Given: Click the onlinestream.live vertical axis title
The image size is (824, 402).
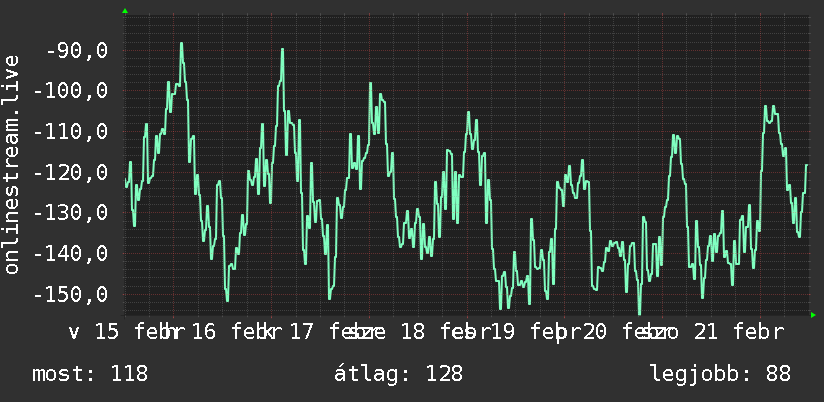Looking at the screenshot, I should tap(11, 164).
